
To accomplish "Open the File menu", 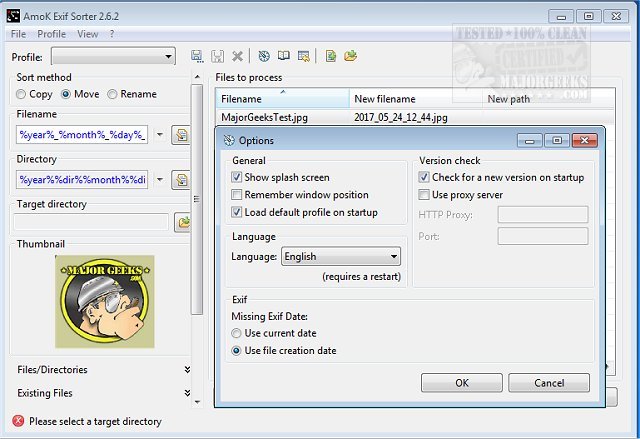I will pyautogui.click(x=18, y=34).
